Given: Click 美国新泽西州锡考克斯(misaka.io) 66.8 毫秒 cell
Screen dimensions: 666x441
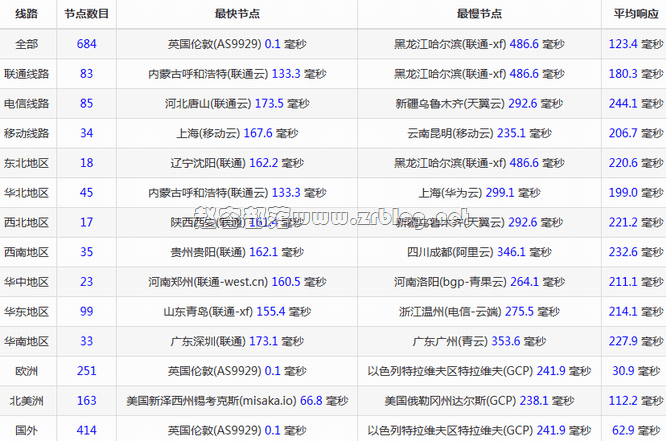Looking at the screenshot, I should click(x=237, y=401).
